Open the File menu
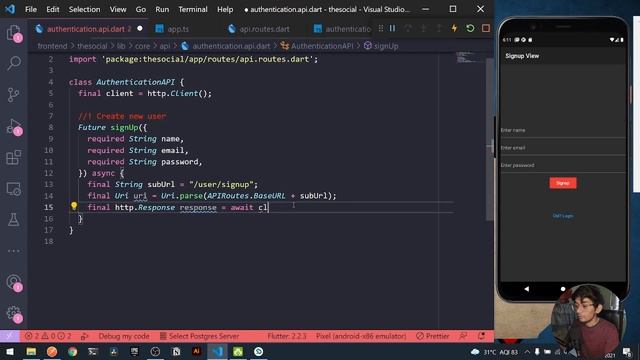Image resolution: width=640 pixels, height=360 pixels. [31, 9]
